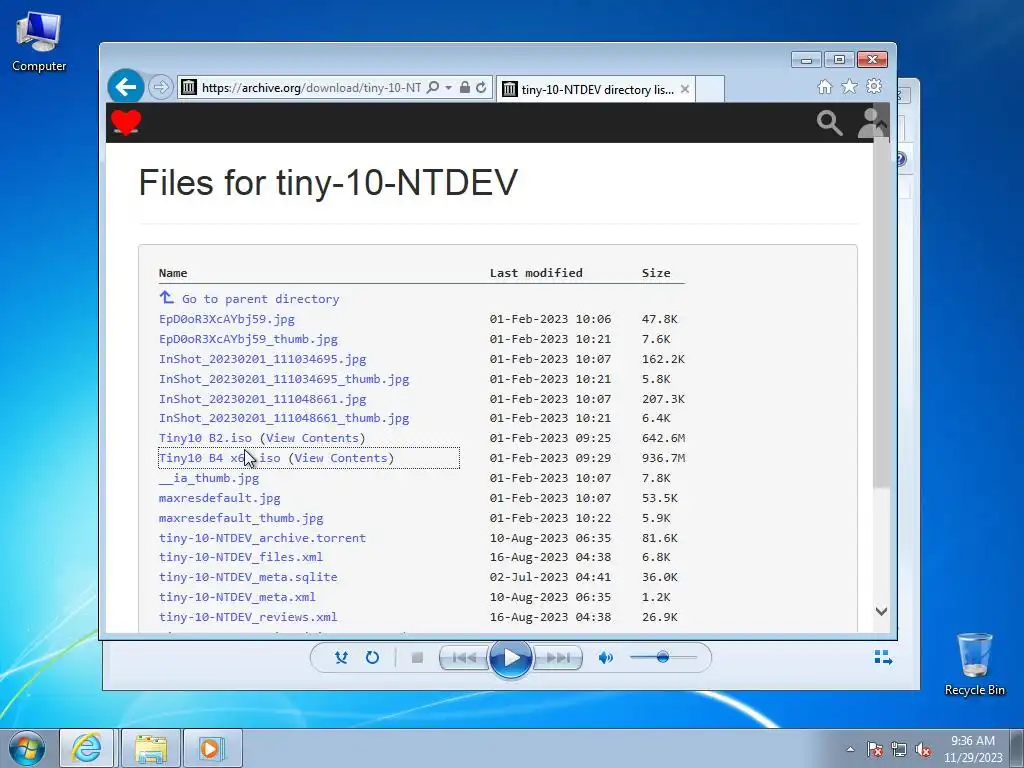View Contents of Tiny10 B4 iso

coord(342,458)
